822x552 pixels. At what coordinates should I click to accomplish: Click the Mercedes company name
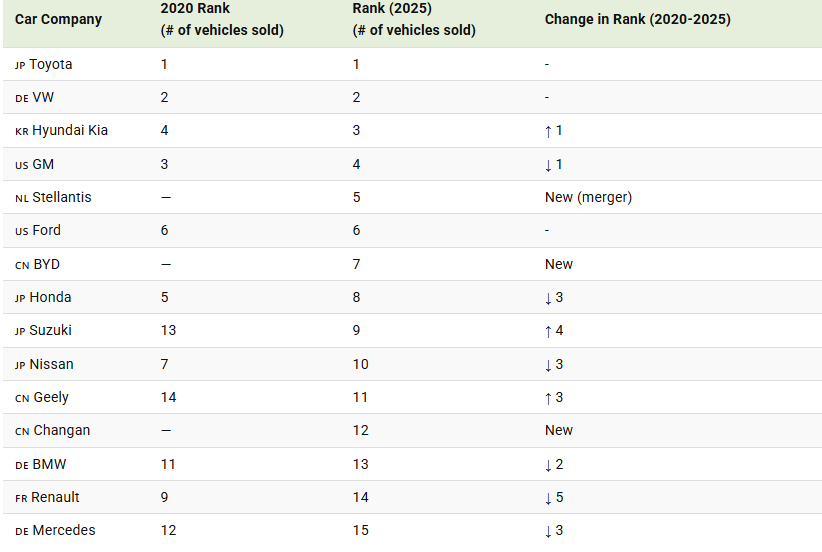coord(64,531)
